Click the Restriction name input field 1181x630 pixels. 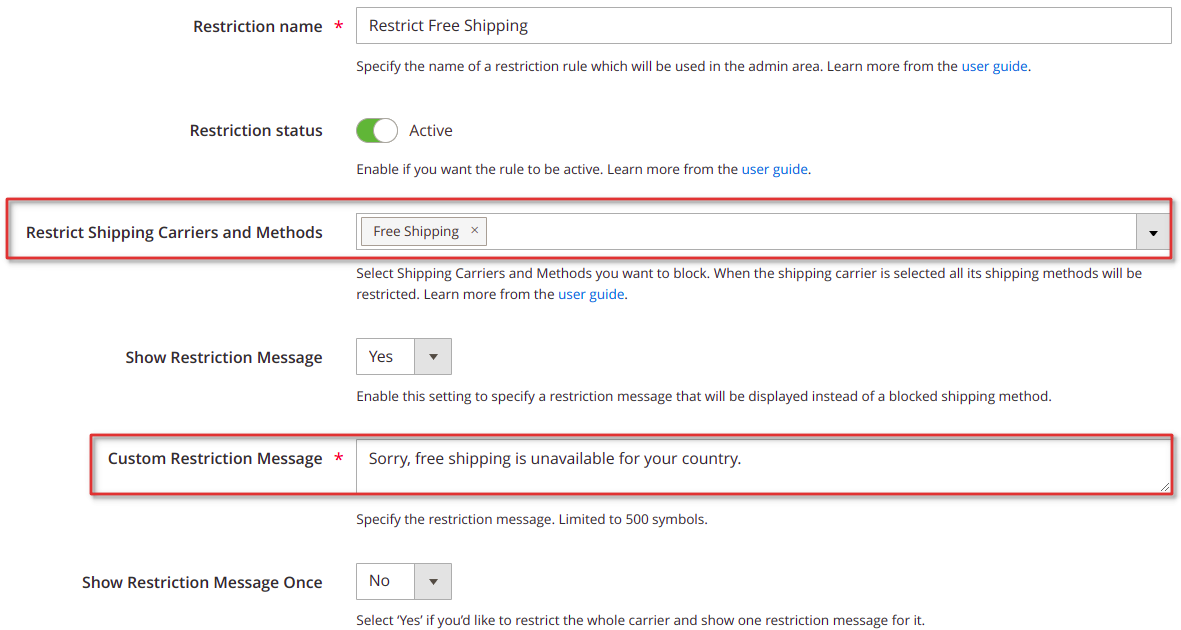[x=763, y=26]
